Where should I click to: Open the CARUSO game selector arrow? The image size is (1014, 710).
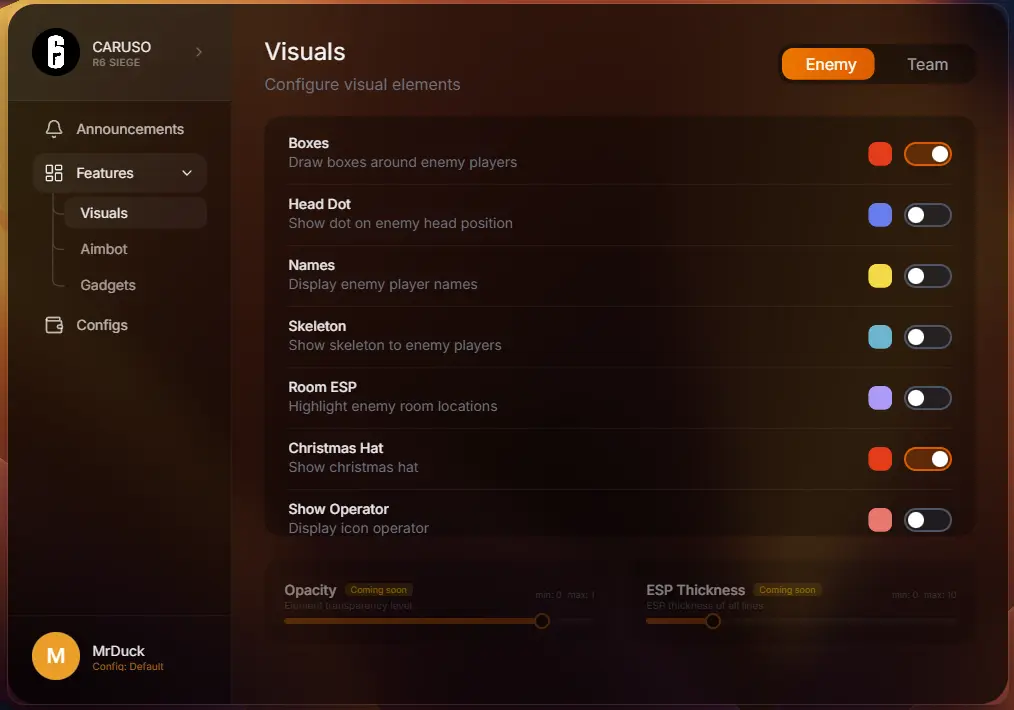tap(198, 52)
